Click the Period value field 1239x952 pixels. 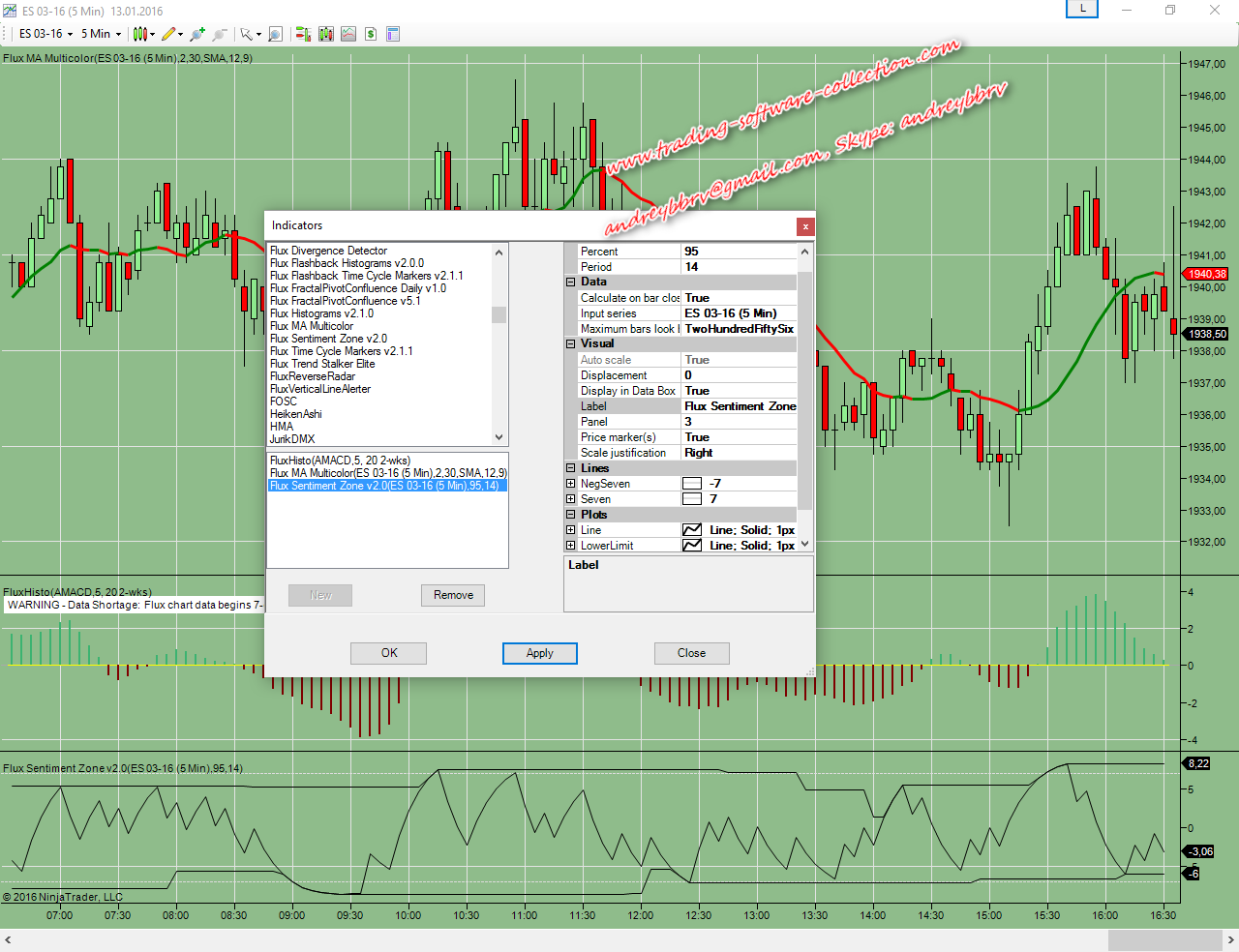pos(739,267)
